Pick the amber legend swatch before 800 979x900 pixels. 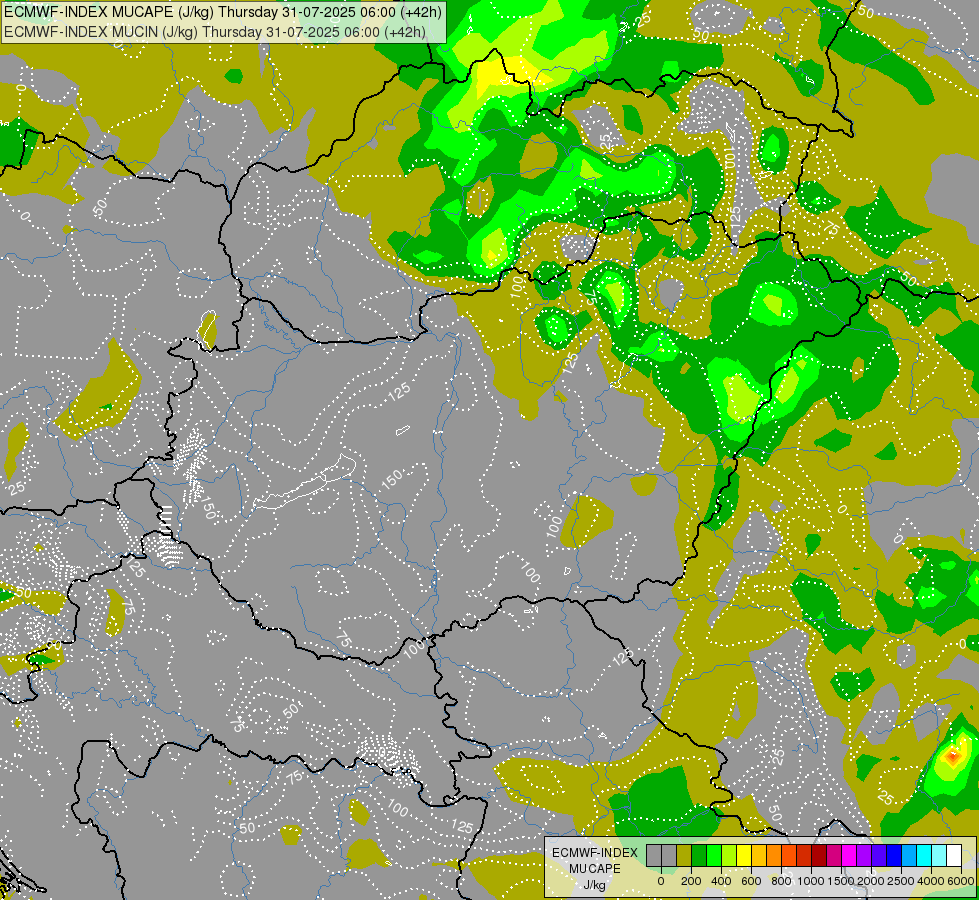[x=759, y=855]
